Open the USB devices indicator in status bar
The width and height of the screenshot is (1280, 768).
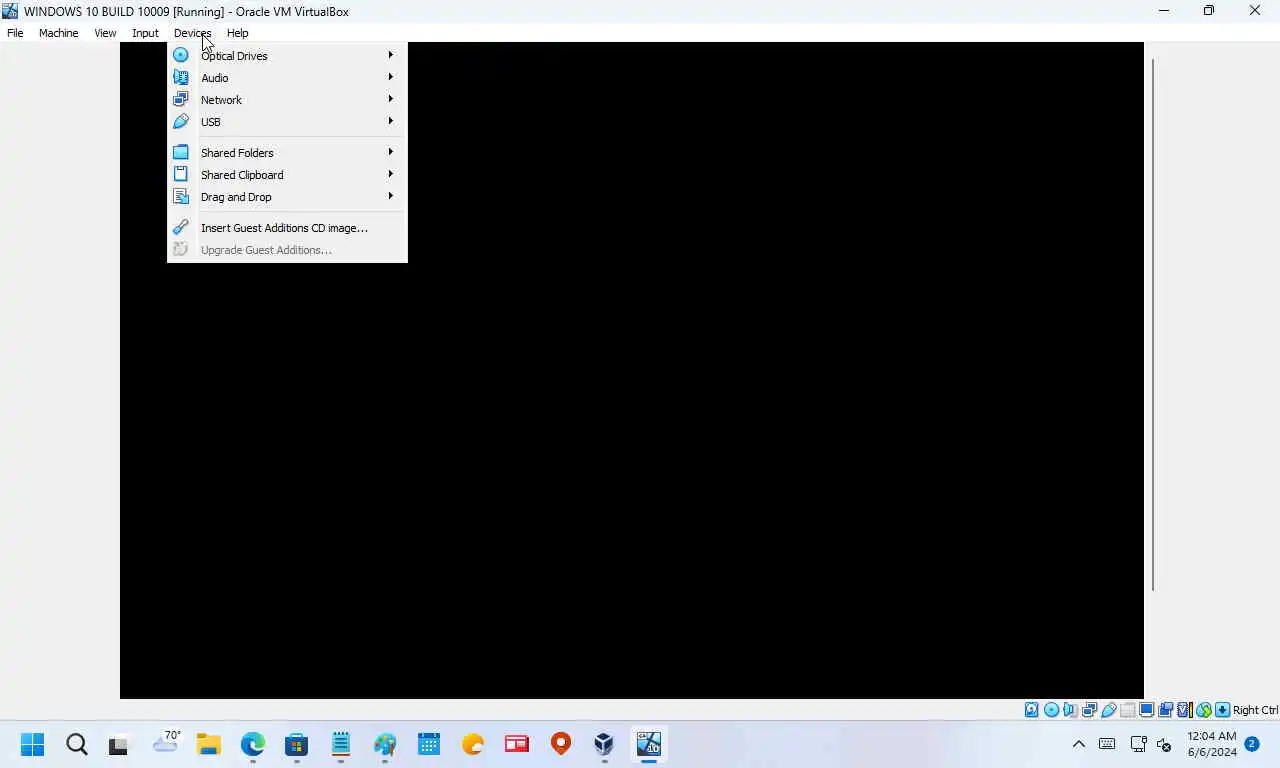[x=1108, y=710]
